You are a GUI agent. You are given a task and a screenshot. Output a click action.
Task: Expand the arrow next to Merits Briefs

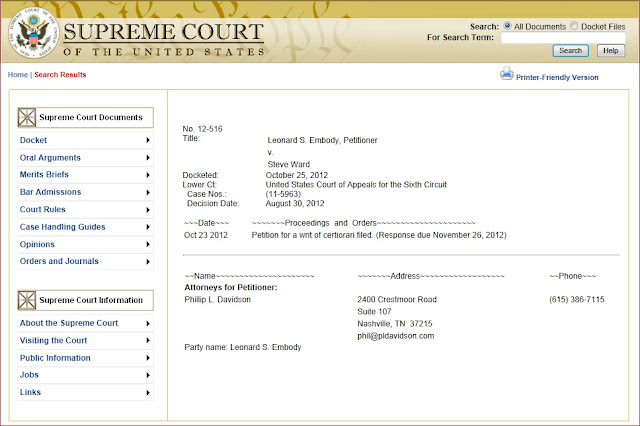[x=148, y=175]
